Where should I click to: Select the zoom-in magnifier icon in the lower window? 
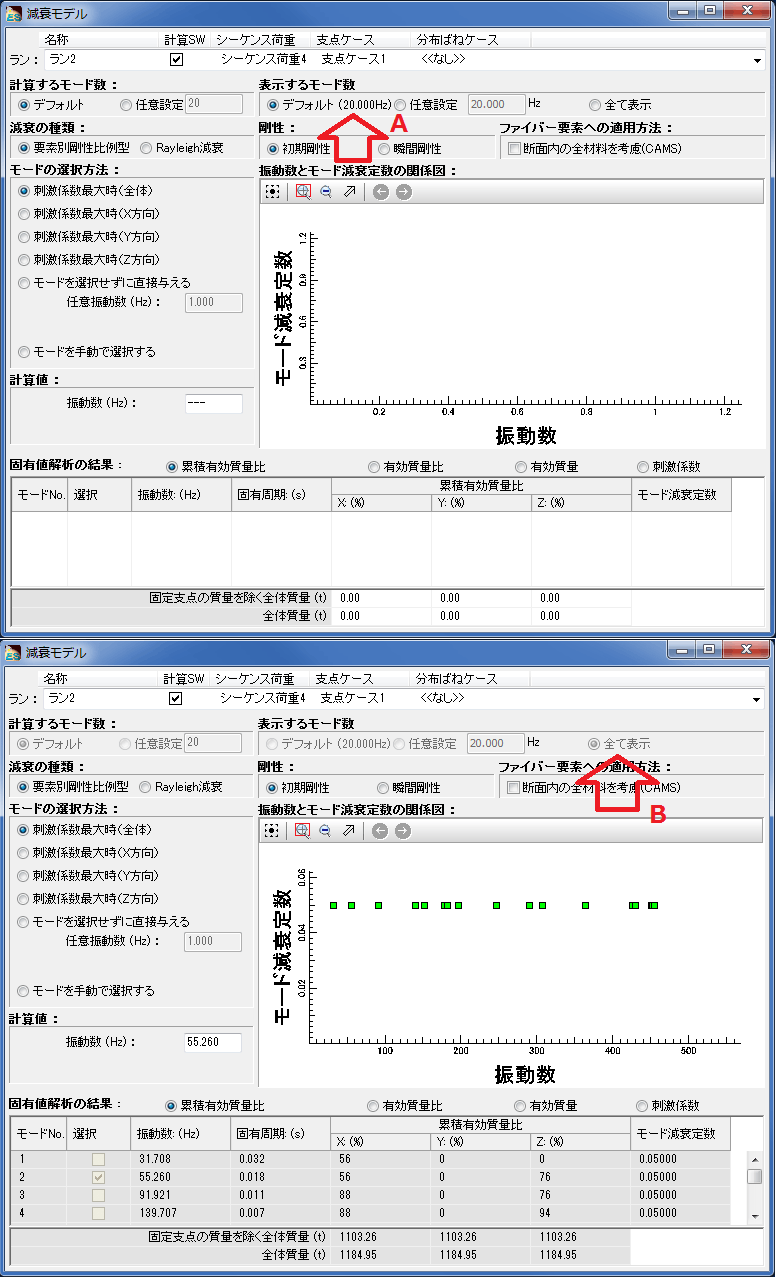pyautogui.click(x=302, y=830)
